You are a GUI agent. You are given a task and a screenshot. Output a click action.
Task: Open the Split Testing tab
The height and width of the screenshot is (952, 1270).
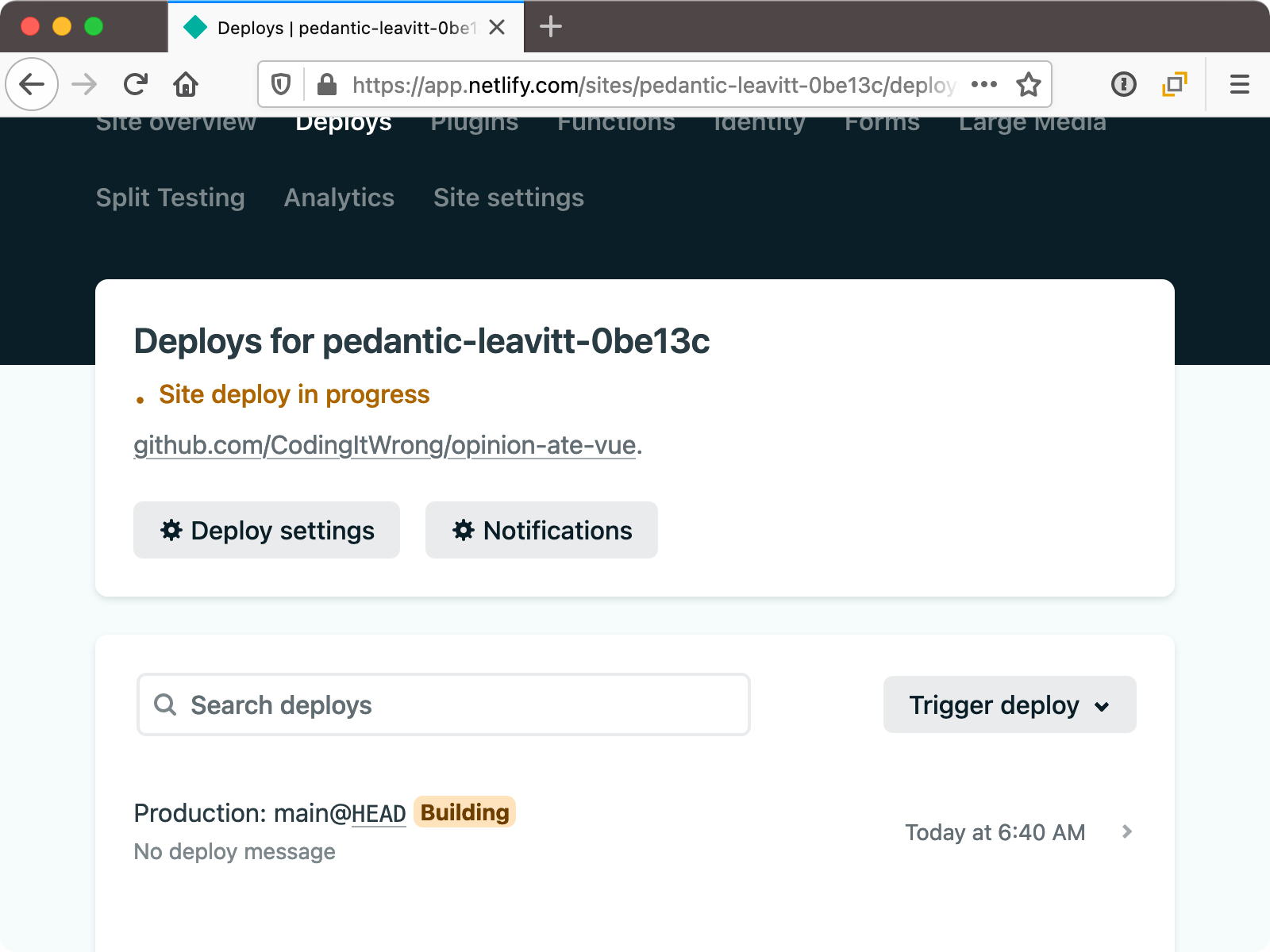(x=171, y=198)
